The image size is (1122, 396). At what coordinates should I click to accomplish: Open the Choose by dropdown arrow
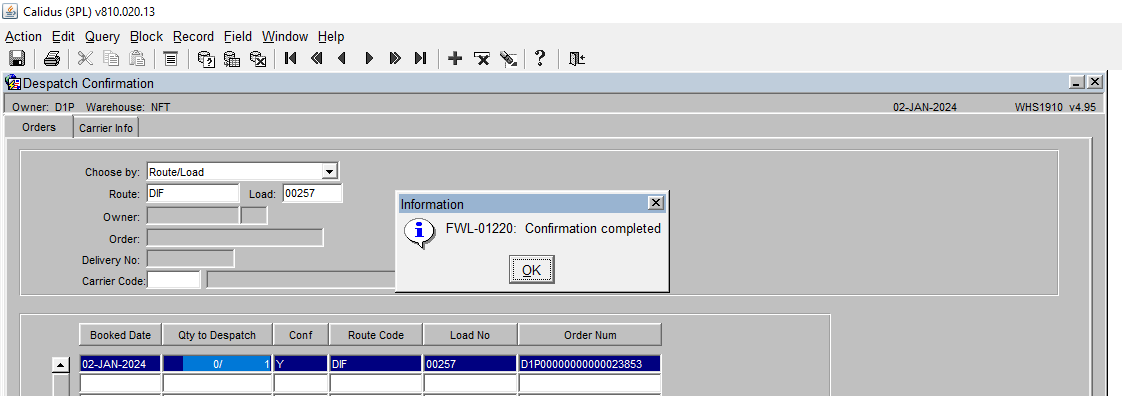pyautogui.click(x=329, y=172)
